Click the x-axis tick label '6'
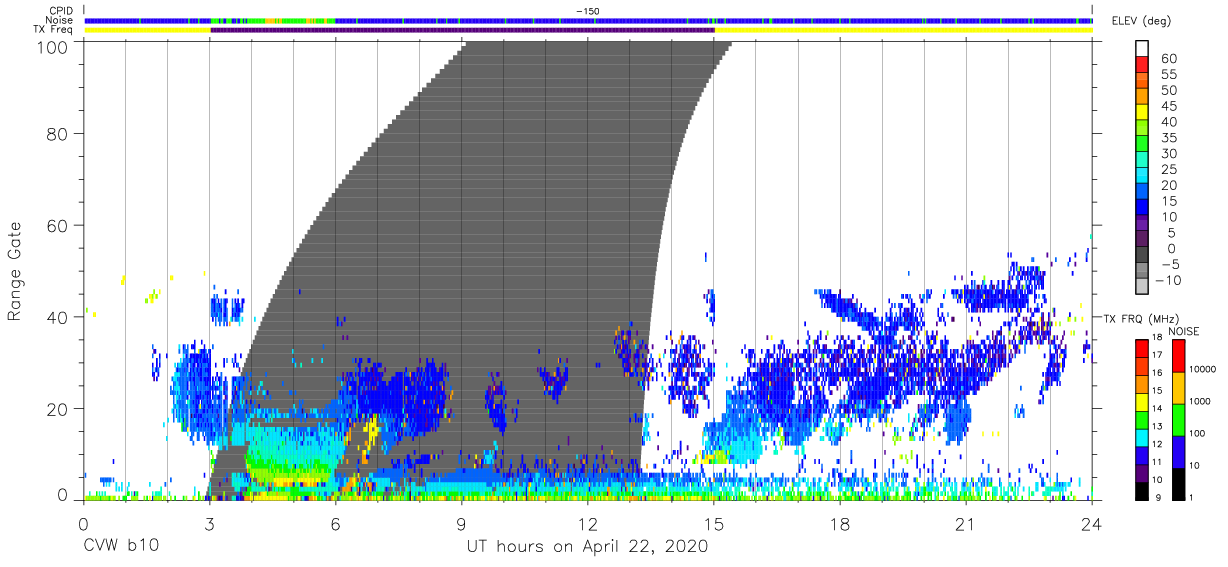The height and width of the screenshot is (567, 1228). [x=335, y=524]
